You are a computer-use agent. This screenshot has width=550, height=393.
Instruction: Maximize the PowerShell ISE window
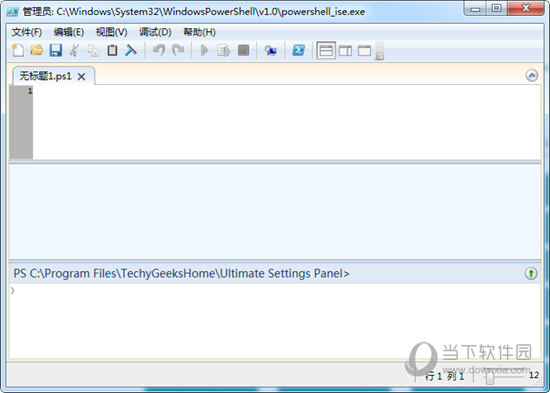(497, 8)
